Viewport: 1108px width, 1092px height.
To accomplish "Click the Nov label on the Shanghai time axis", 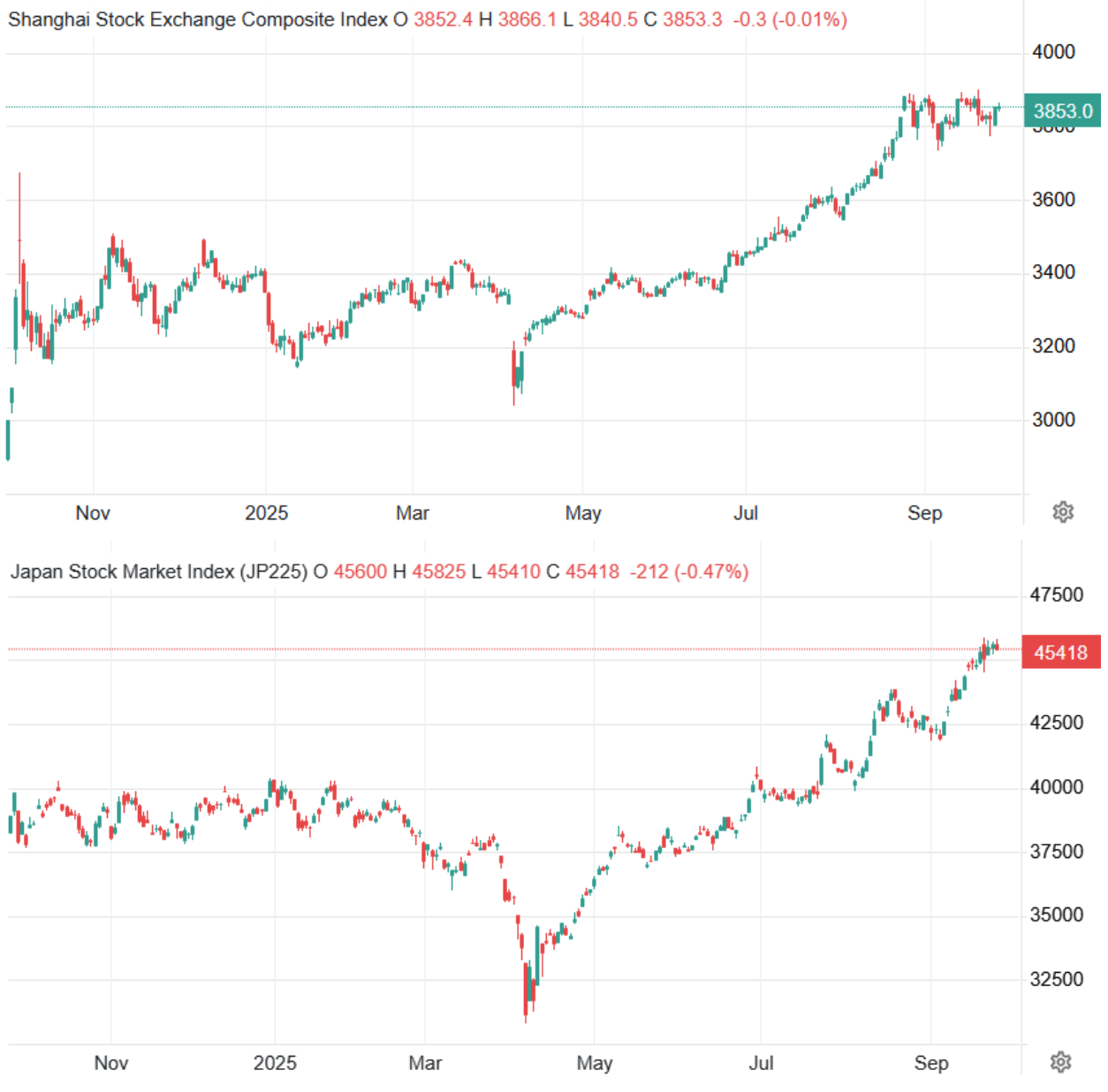I will [x=93, y=513].
